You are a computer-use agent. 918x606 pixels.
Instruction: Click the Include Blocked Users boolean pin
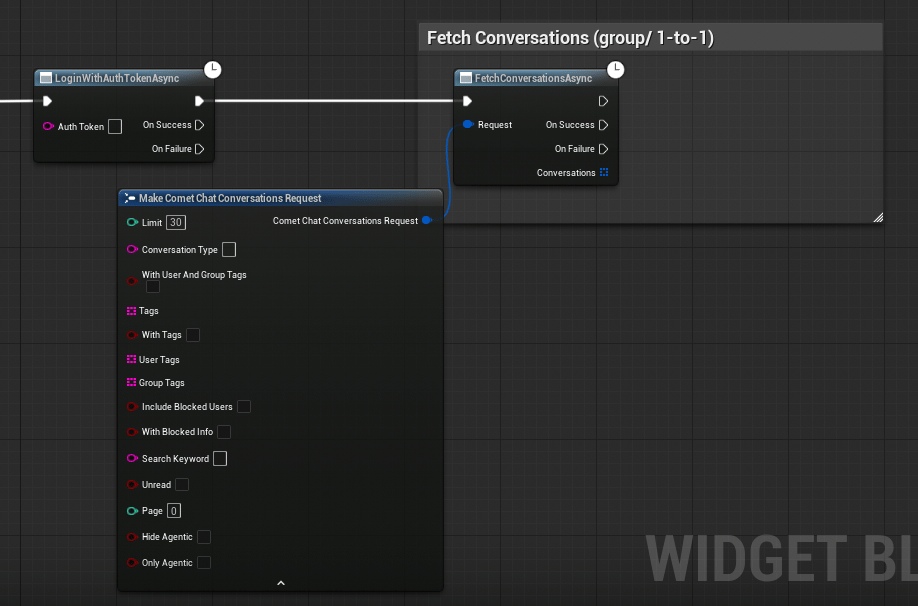[x=132, y=406]
